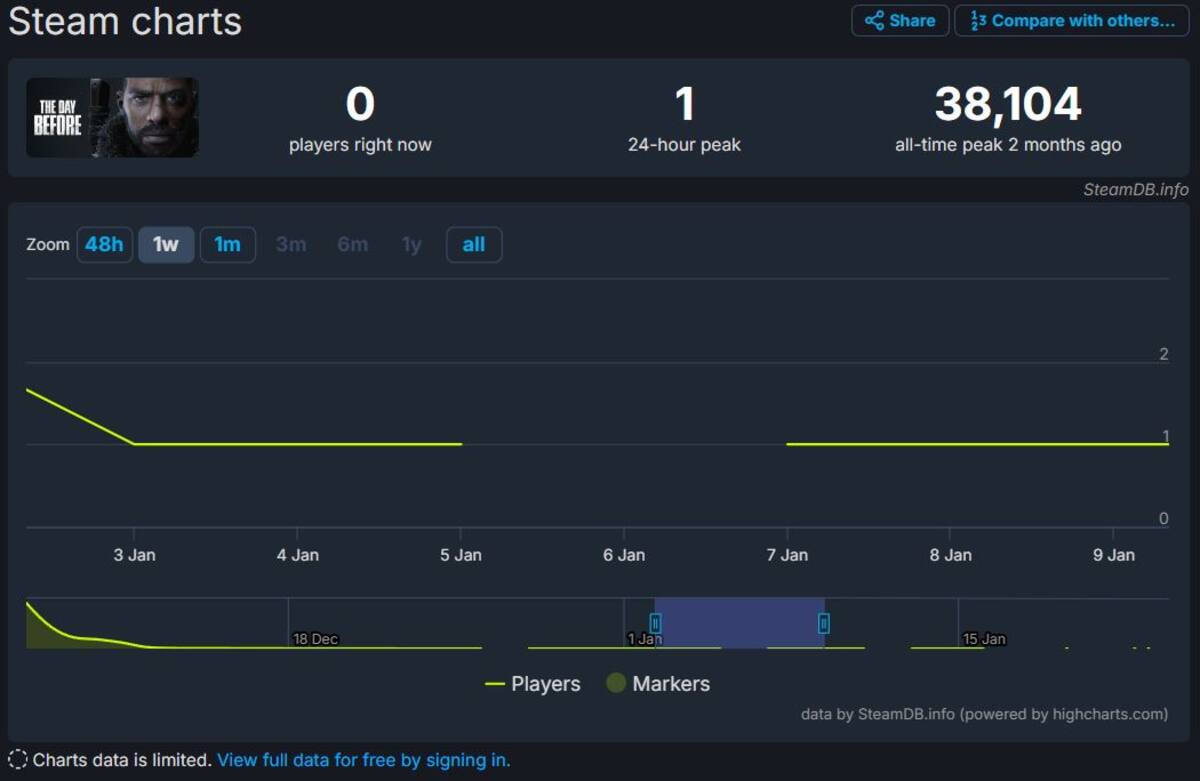Toggle the Players legend series
This screenshot has width=1200, height=781.
pos(532,684)
